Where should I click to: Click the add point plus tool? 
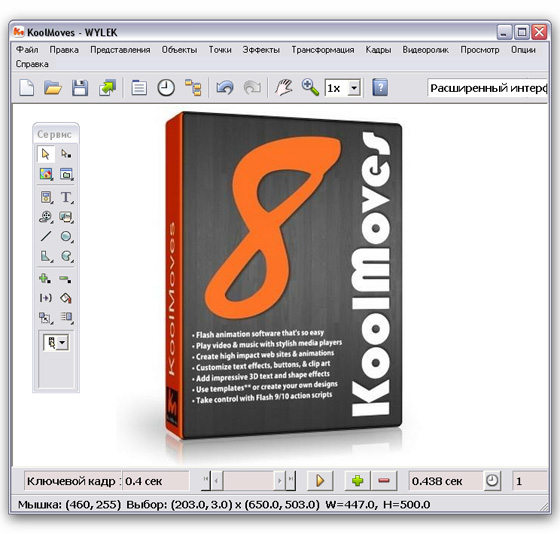(45, 279)
